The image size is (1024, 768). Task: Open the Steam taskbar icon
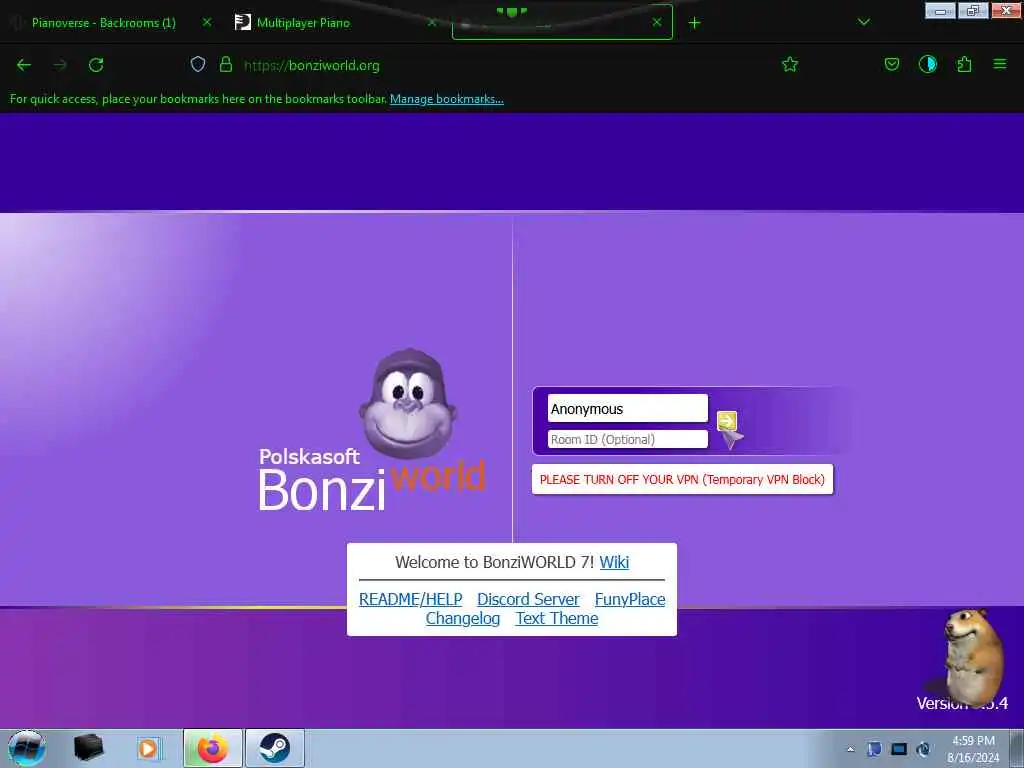coord(275,748)
